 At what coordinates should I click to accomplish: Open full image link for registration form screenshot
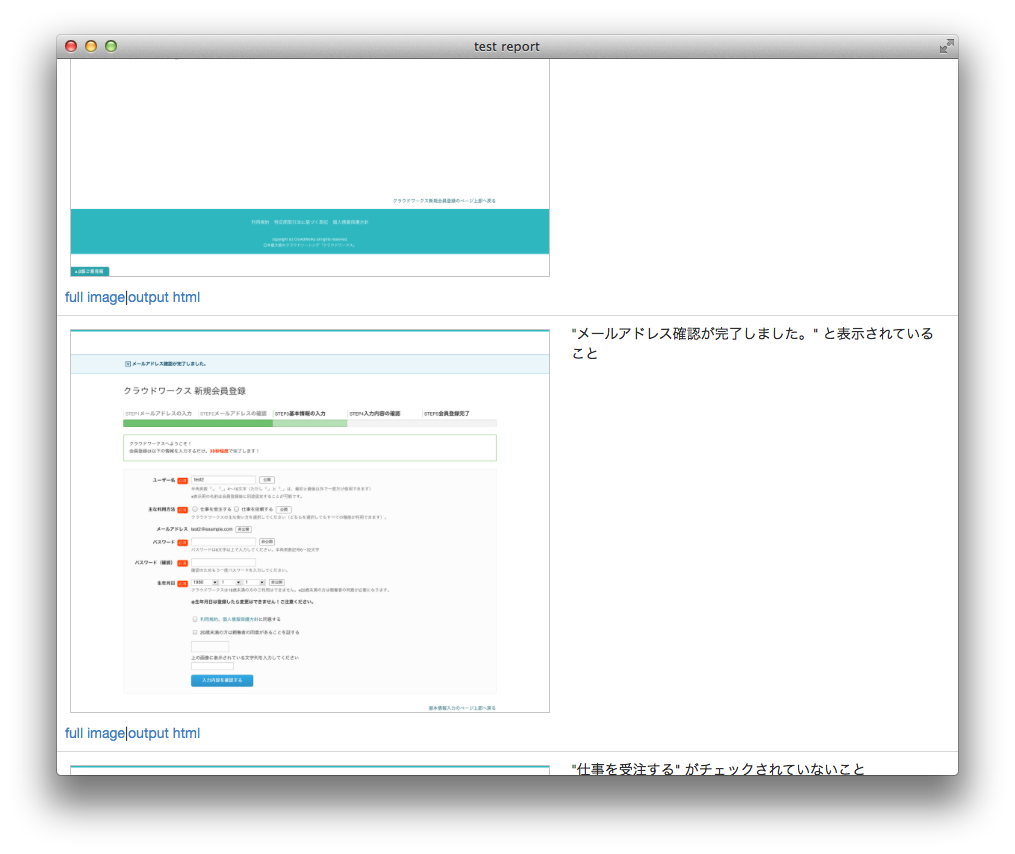(x=95, y=733)
